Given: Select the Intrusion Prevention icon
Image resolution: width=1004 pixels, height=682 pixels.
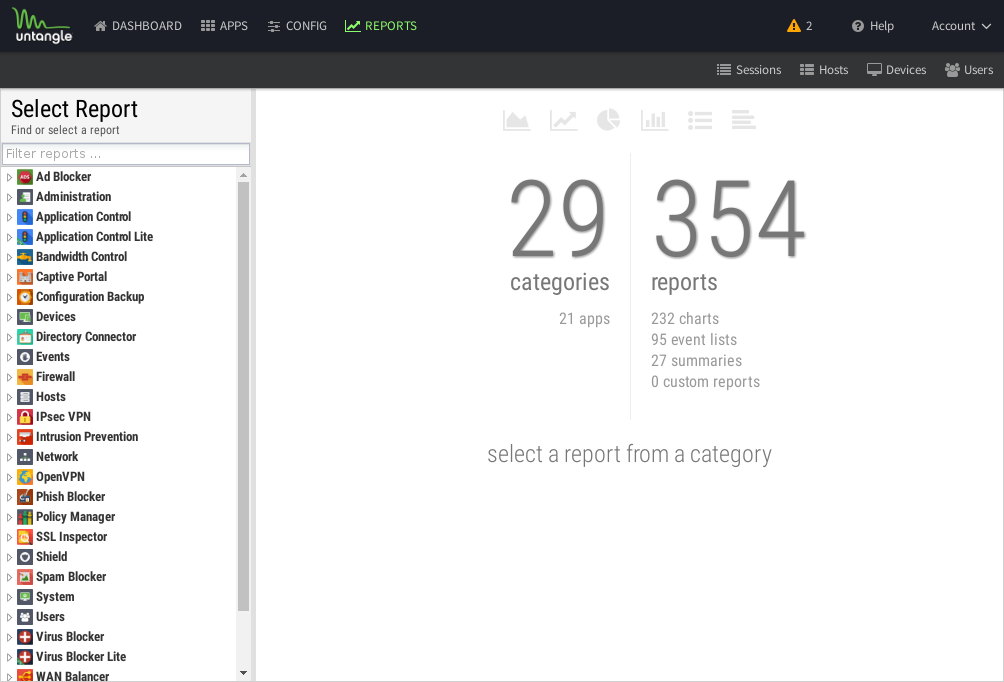Looking at the screenshot, I should [25, 437].
